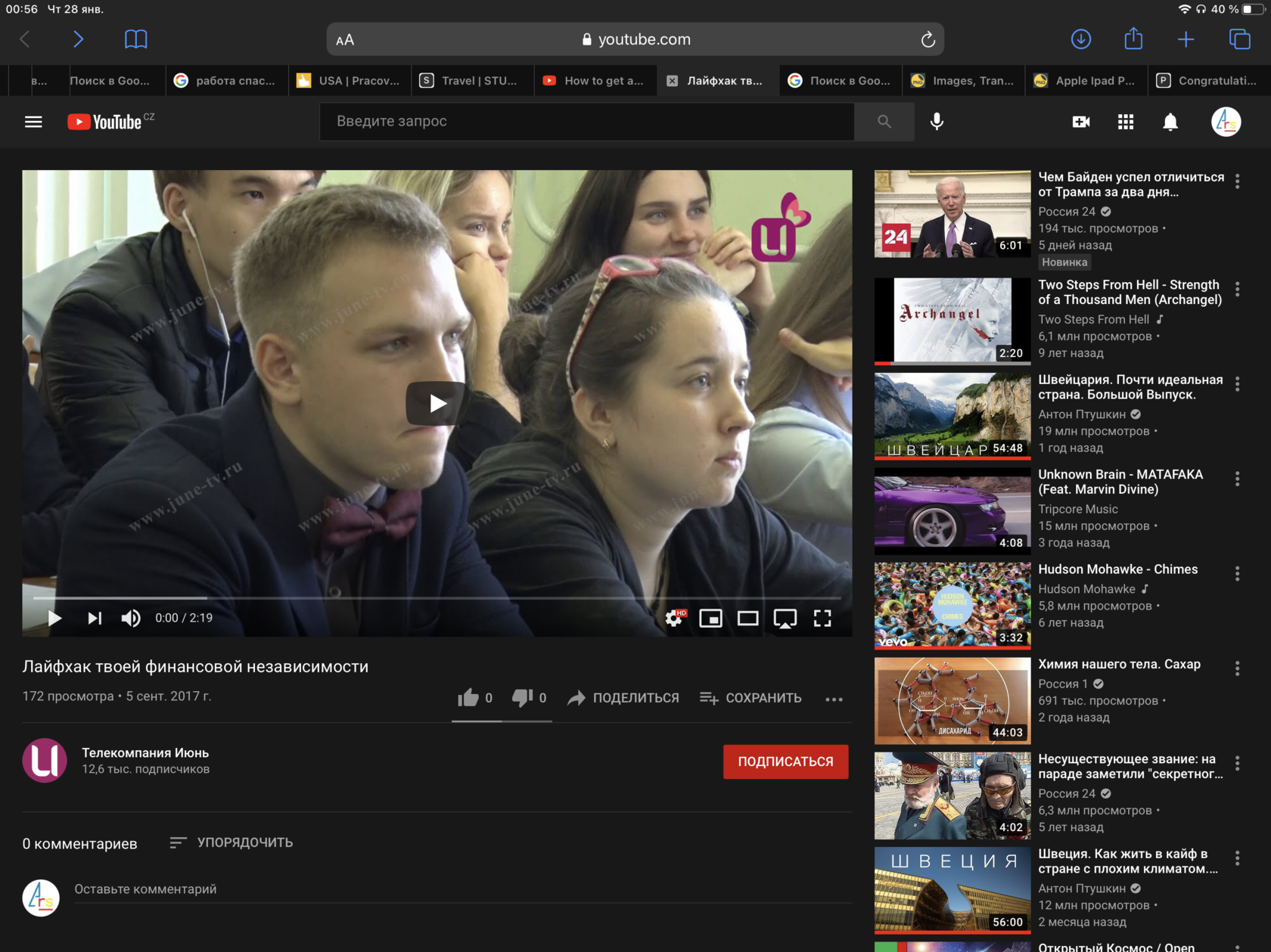Open more actions ellipsis below video
Screen dimensions: 1271x952
[834, 699]
